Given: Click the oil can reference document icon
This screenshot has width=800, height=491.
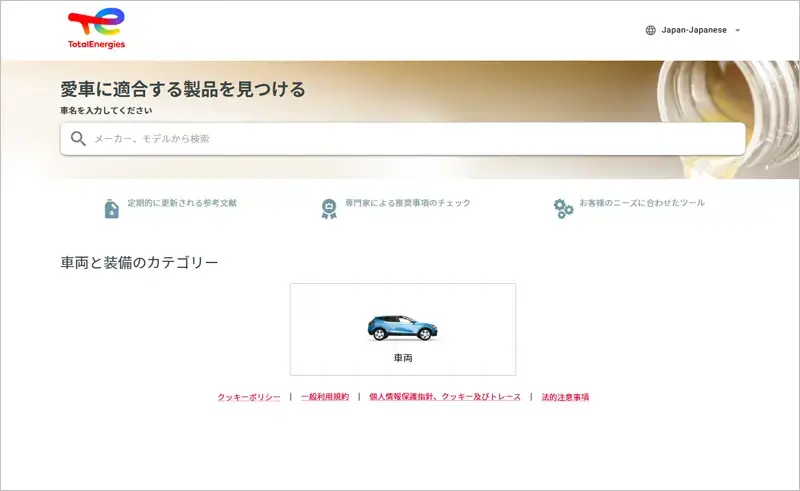Looking at the screenshot, I should point(112,209).
